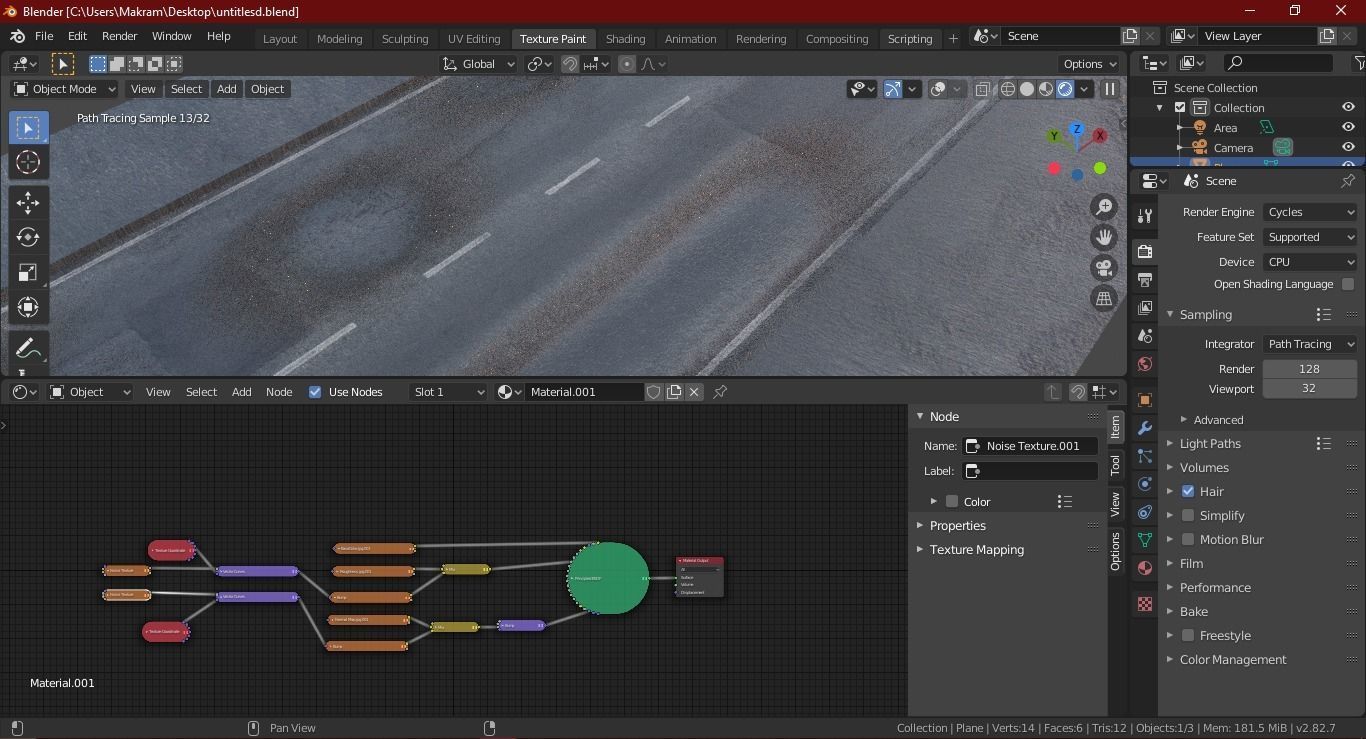Enable the Motion Blur checkbox
1366x739 pixels.
coord(1188,539)
